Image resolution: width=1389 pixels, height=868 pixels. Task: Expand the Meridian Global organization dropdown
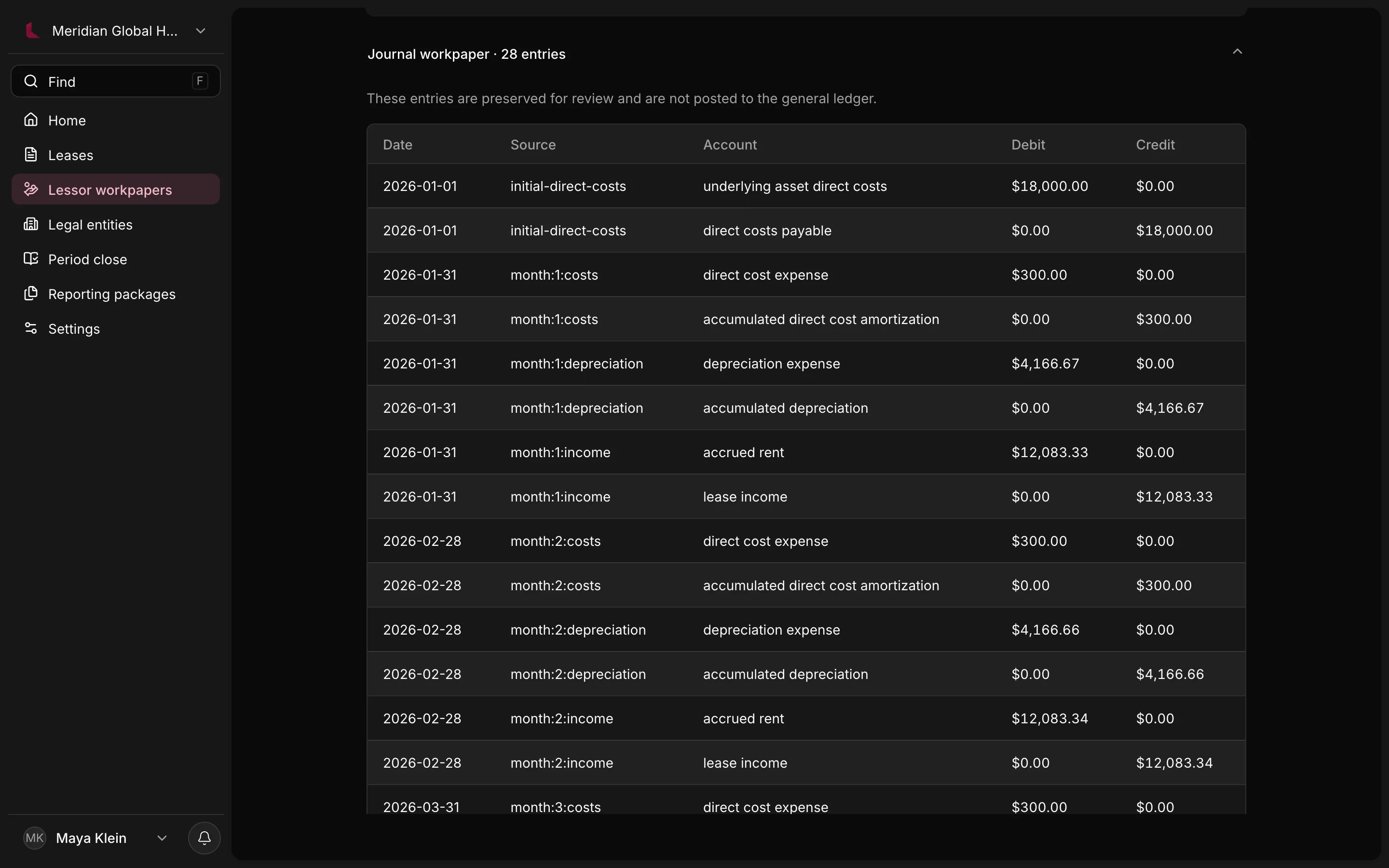point(200,31)
